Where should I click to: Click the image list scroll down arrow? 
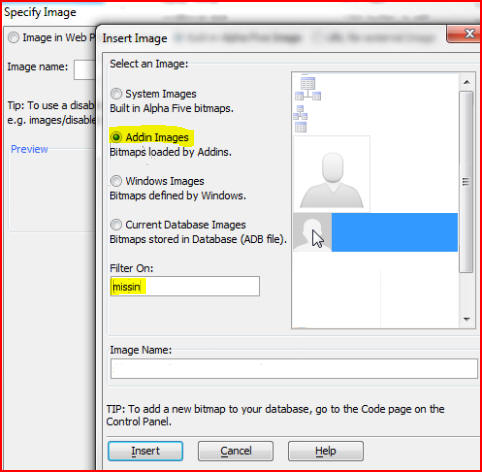pyautogui.click(x=467, y=319)
